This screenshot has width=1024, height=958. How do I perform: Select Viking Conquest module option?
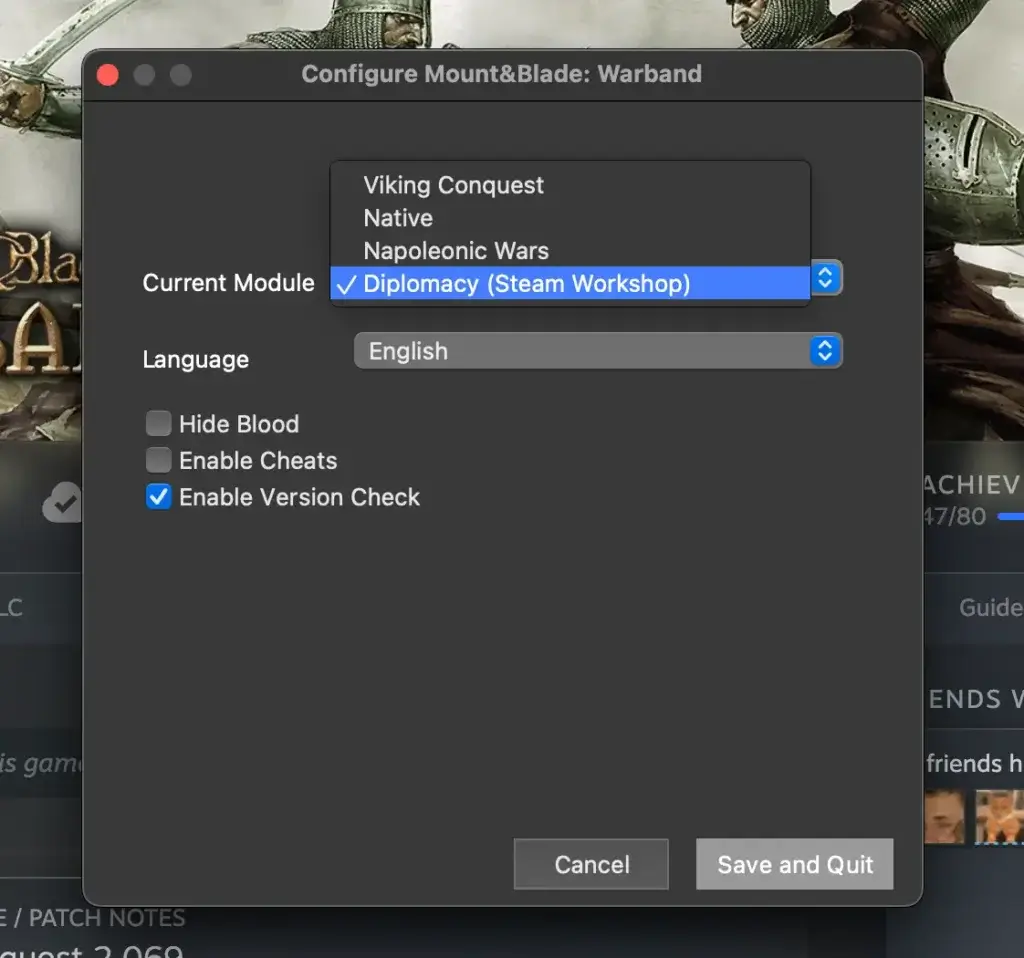570,185
